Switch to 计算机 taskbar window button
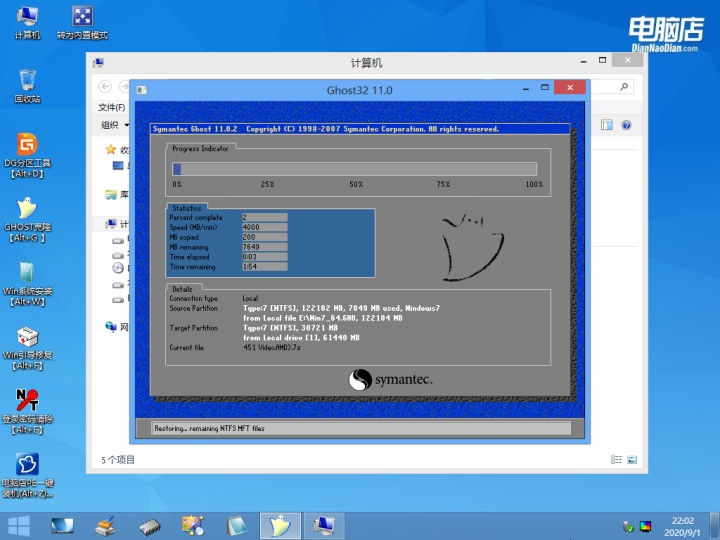The image size is (720, 540). pos(324,526)
